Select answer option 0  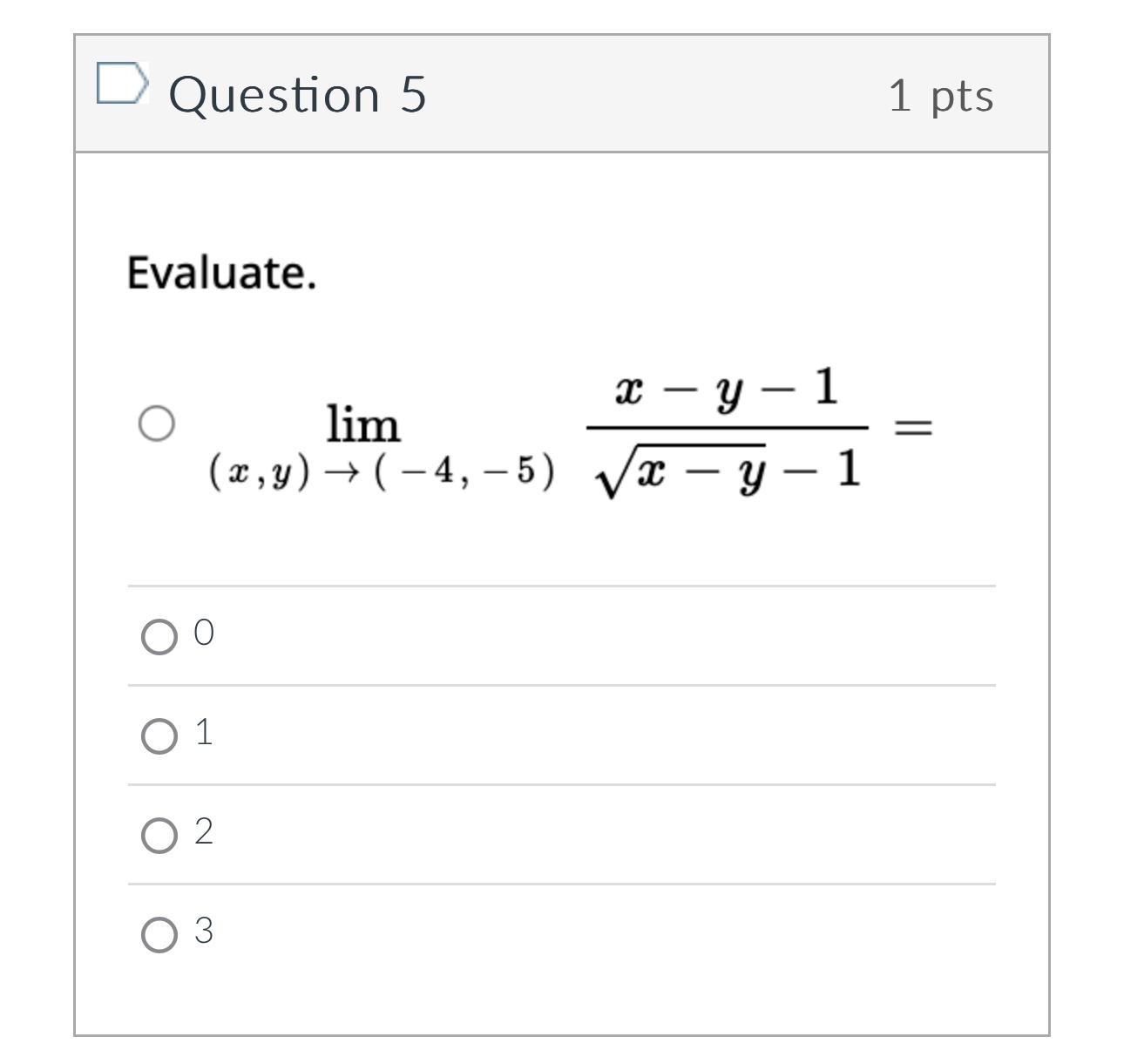point(160,637)
